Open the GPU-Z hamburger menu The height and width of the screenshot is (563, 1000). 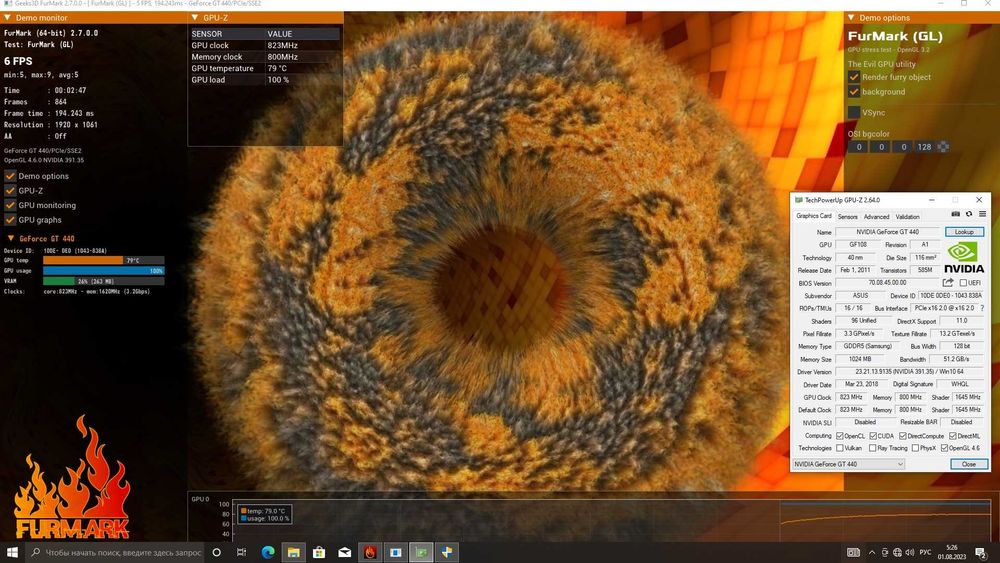(982, 214)
